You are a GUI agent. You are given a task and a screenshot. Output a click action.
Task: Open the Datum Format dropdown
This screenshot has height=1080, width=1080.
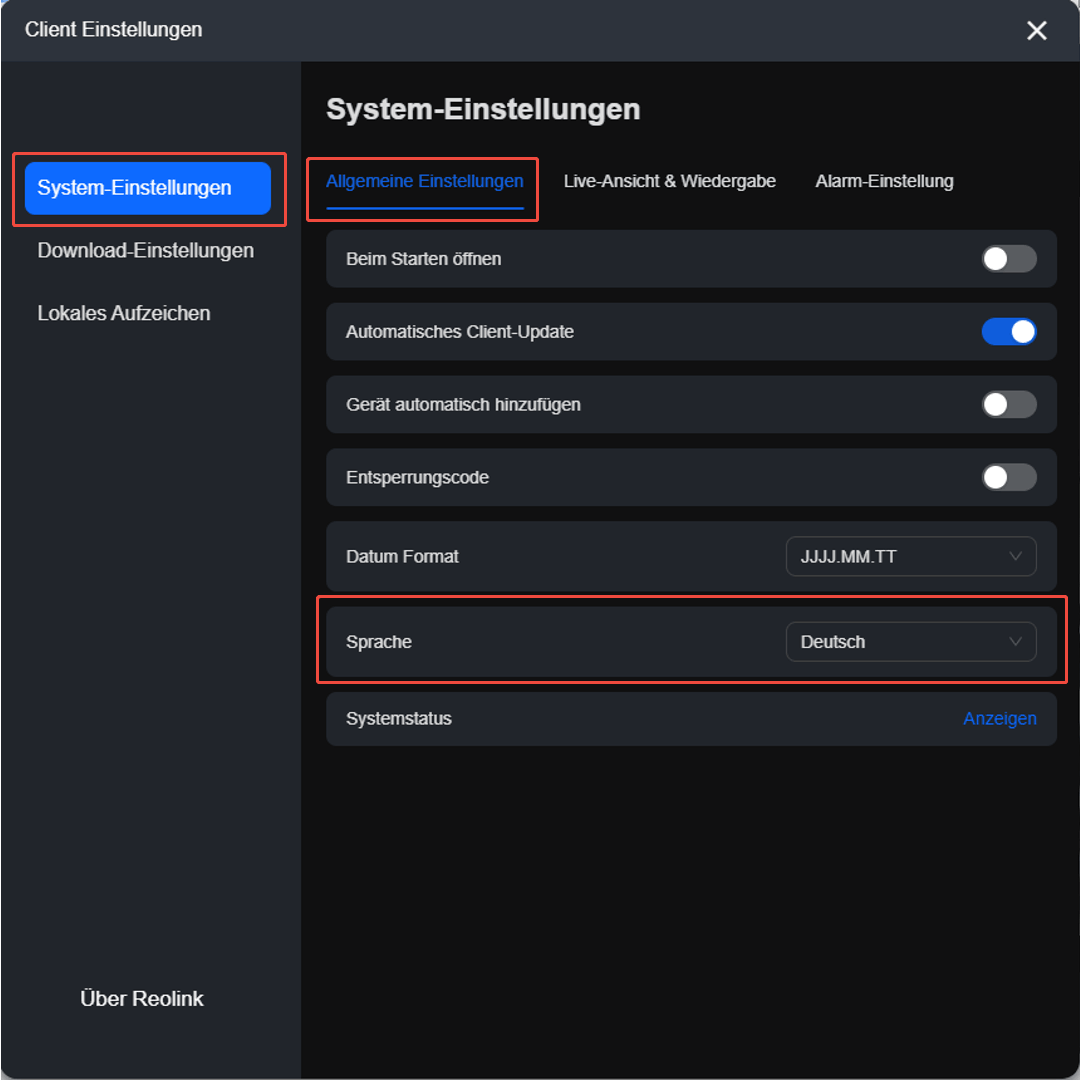[x=911, y=557]
